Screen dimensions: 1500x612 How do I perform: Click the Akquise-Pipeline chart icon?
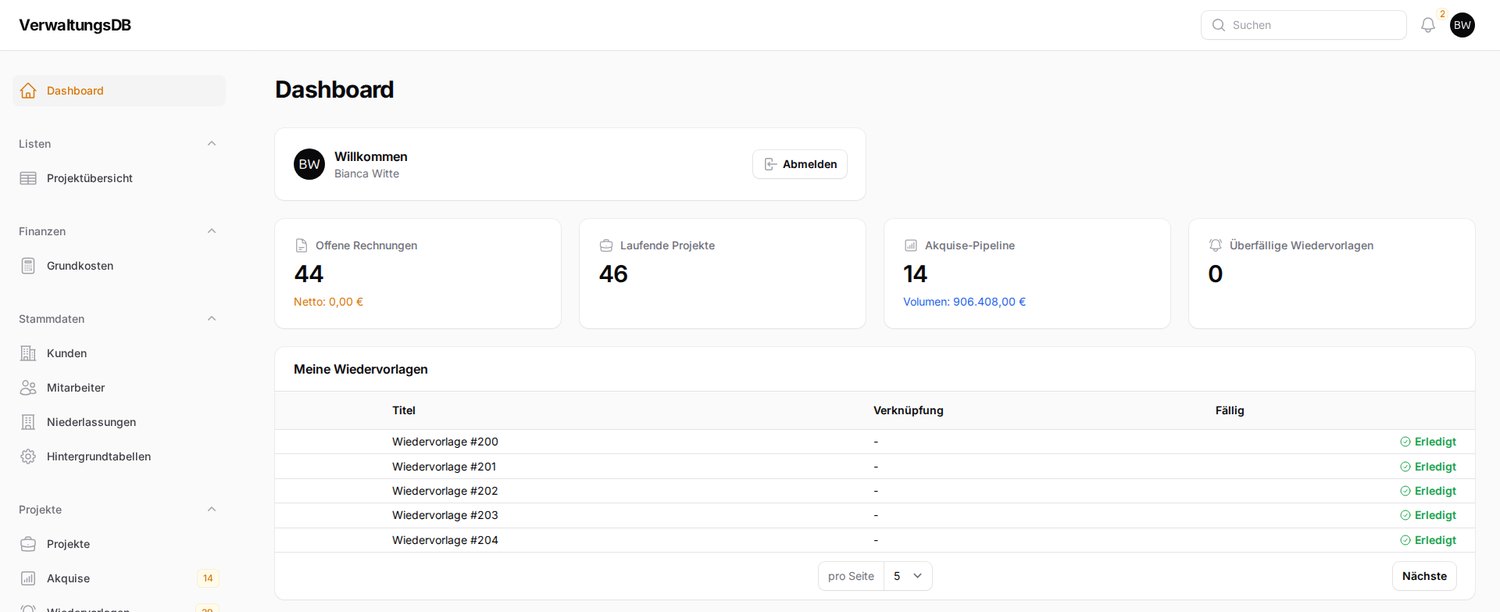911,245
